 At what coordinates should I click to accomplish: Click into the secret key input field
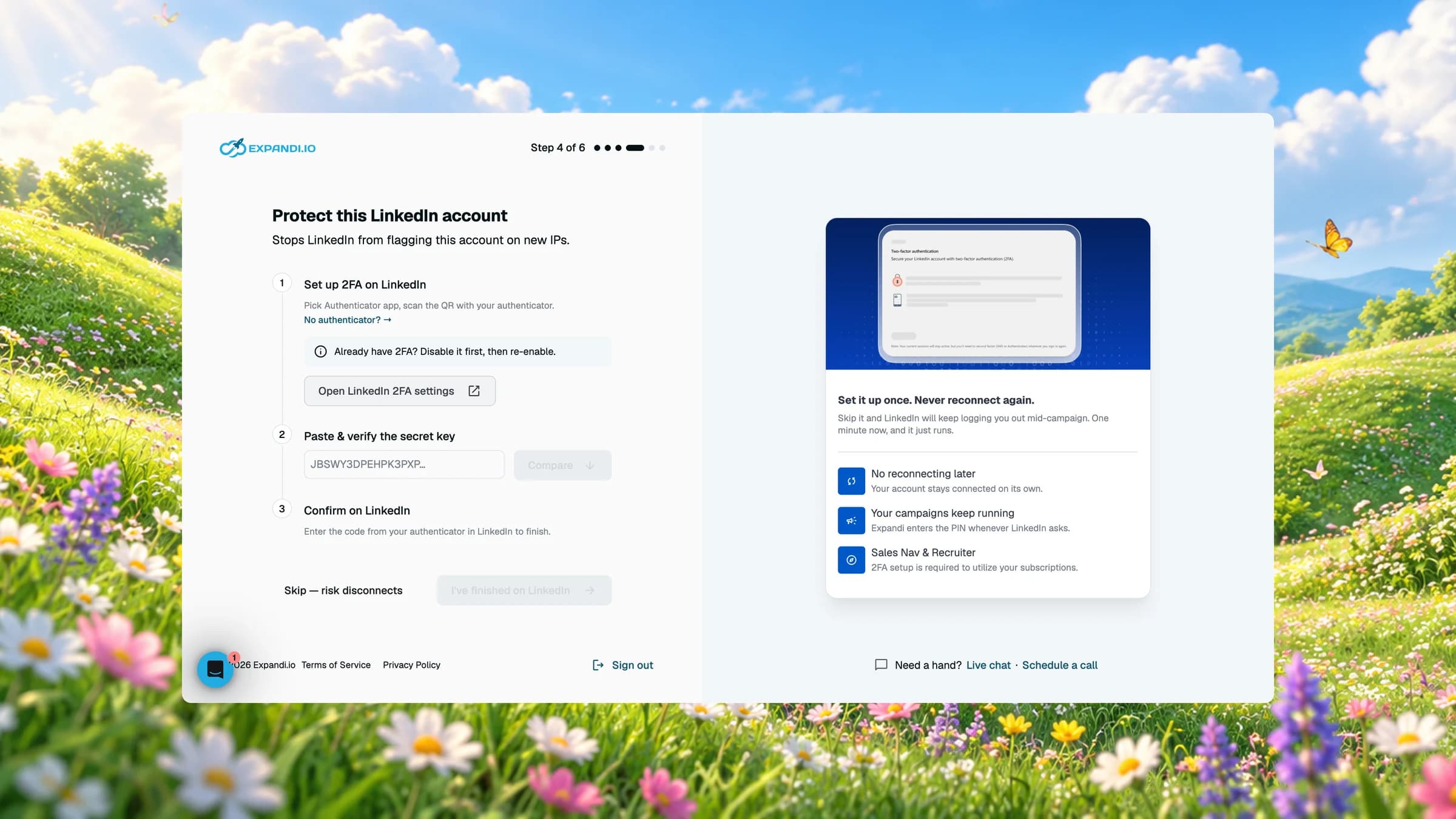[x=404, y=464]
